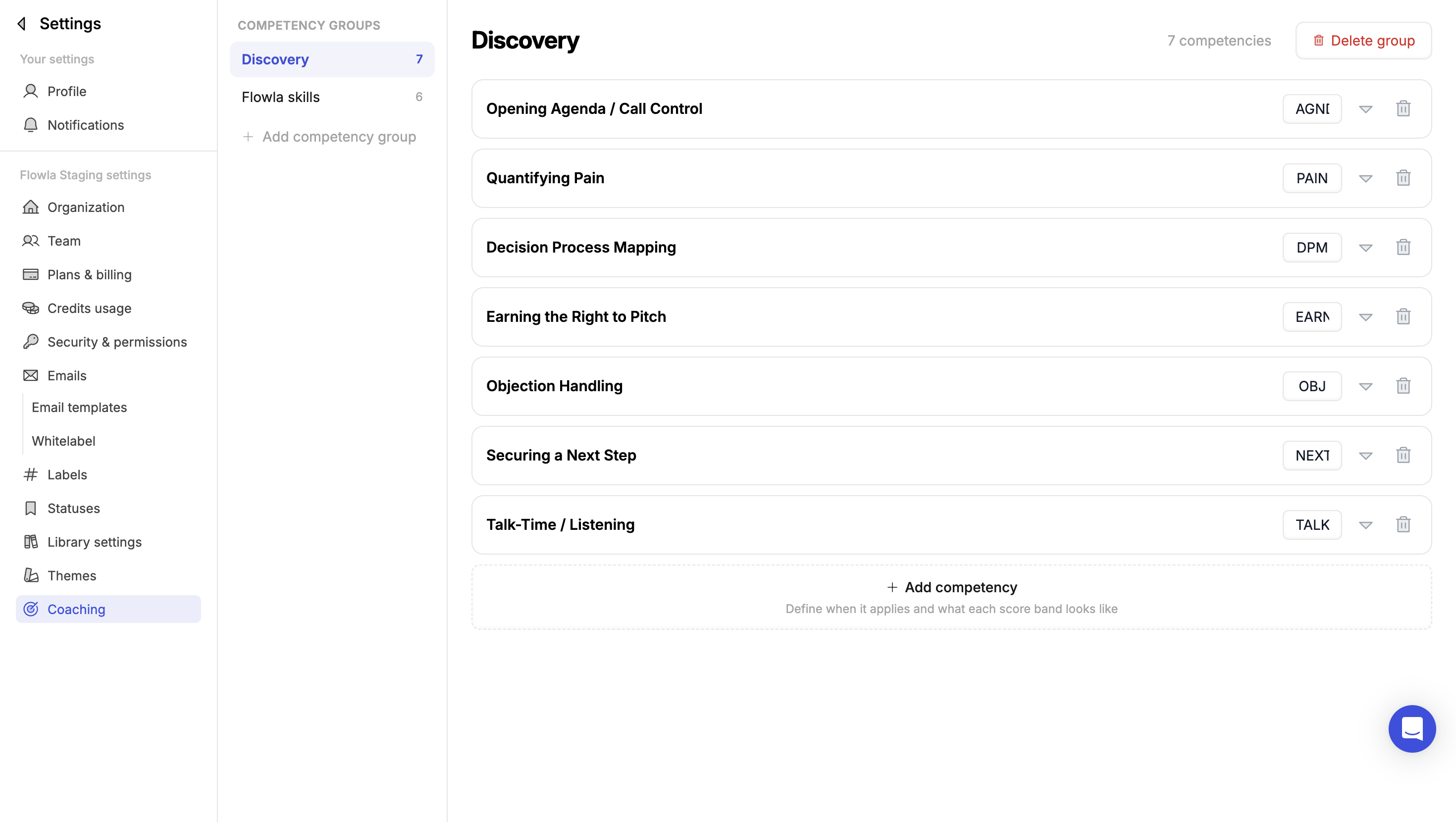Open Emails settings
Image resolution: width=1456 pixels, height=822 pixels.
tap(108, 375)
